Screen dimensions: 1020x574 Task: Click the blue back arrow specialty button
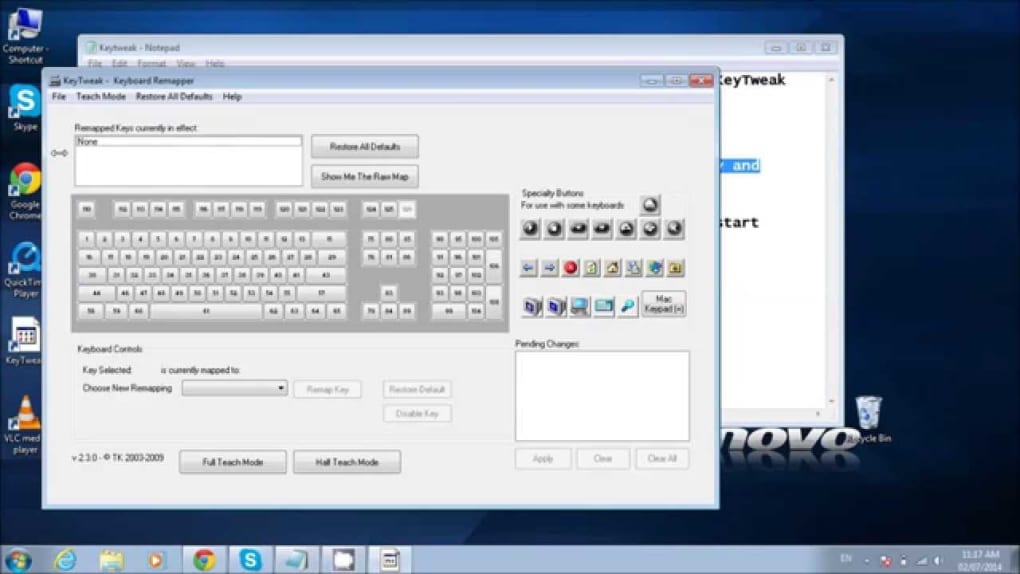tap(529, 268)
